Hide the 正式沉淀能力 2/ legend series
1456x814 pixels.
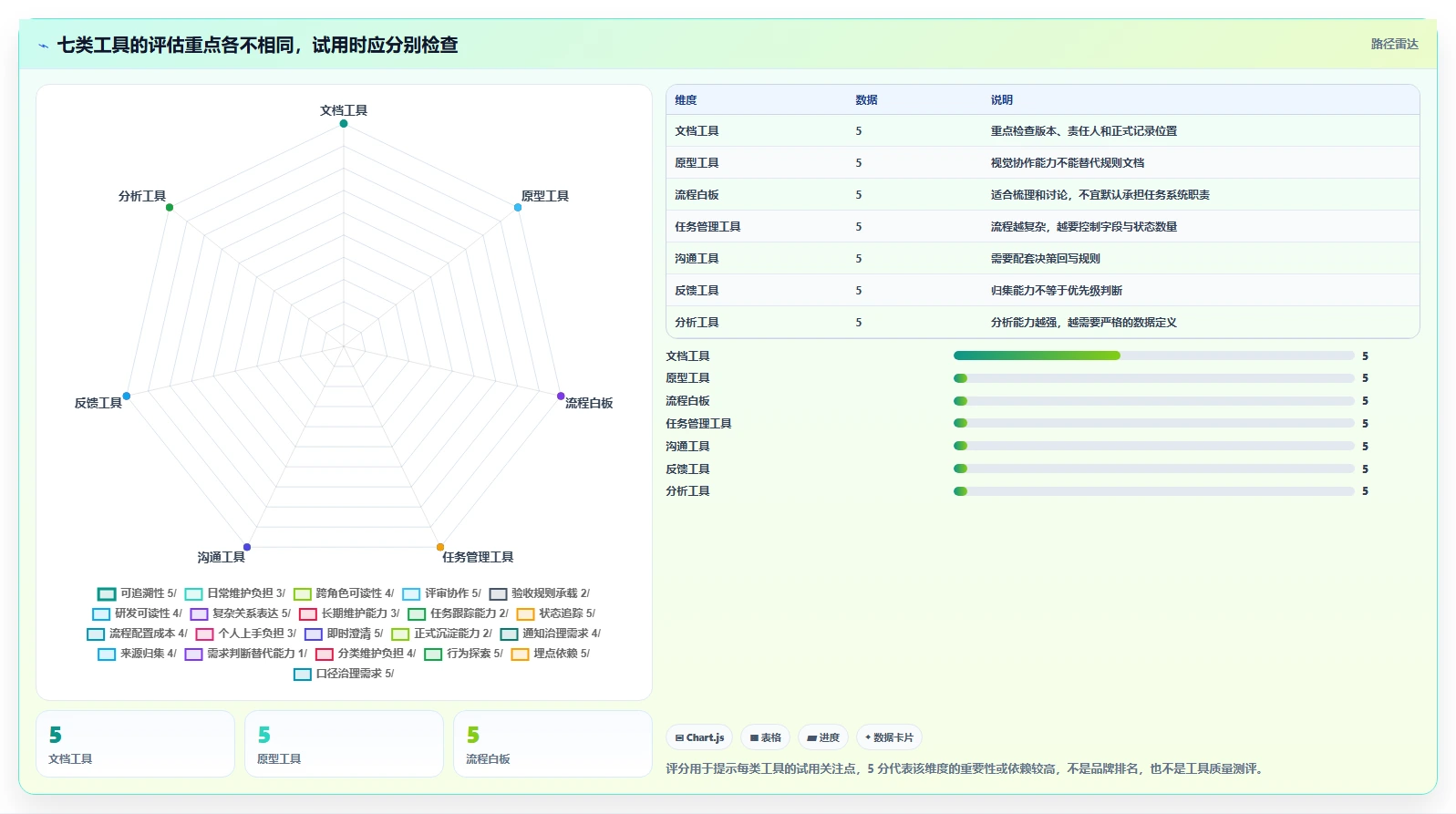[441, 634]
